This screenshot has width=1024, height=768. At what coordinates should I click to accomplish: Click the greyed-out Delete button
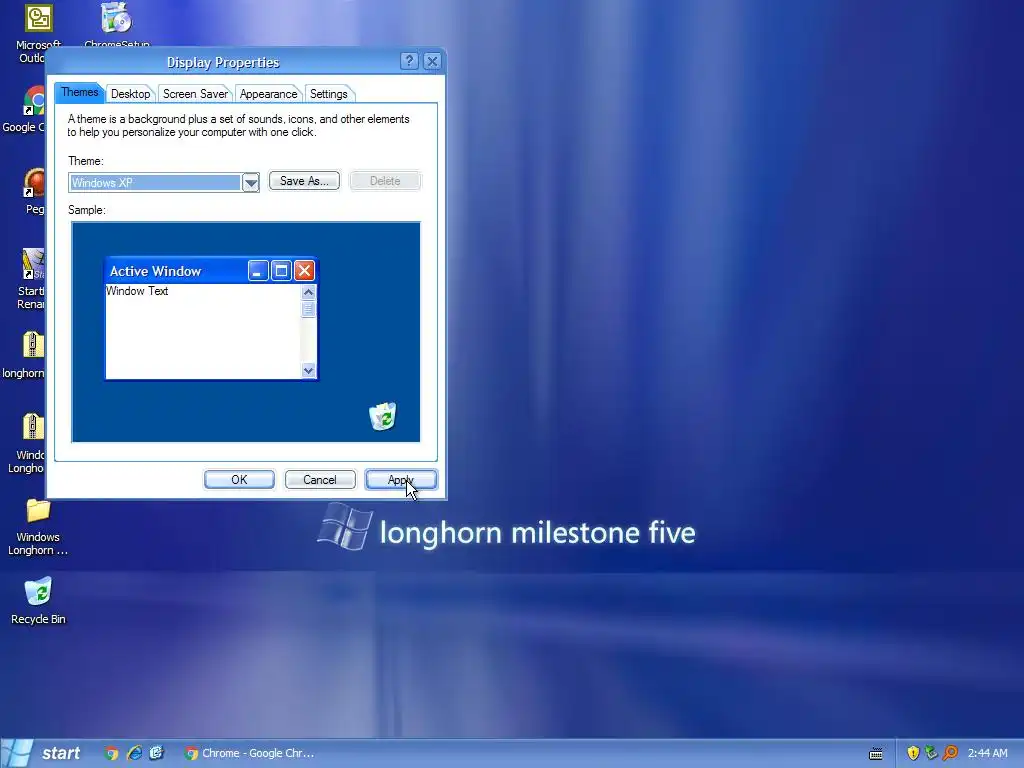point(385,181)
